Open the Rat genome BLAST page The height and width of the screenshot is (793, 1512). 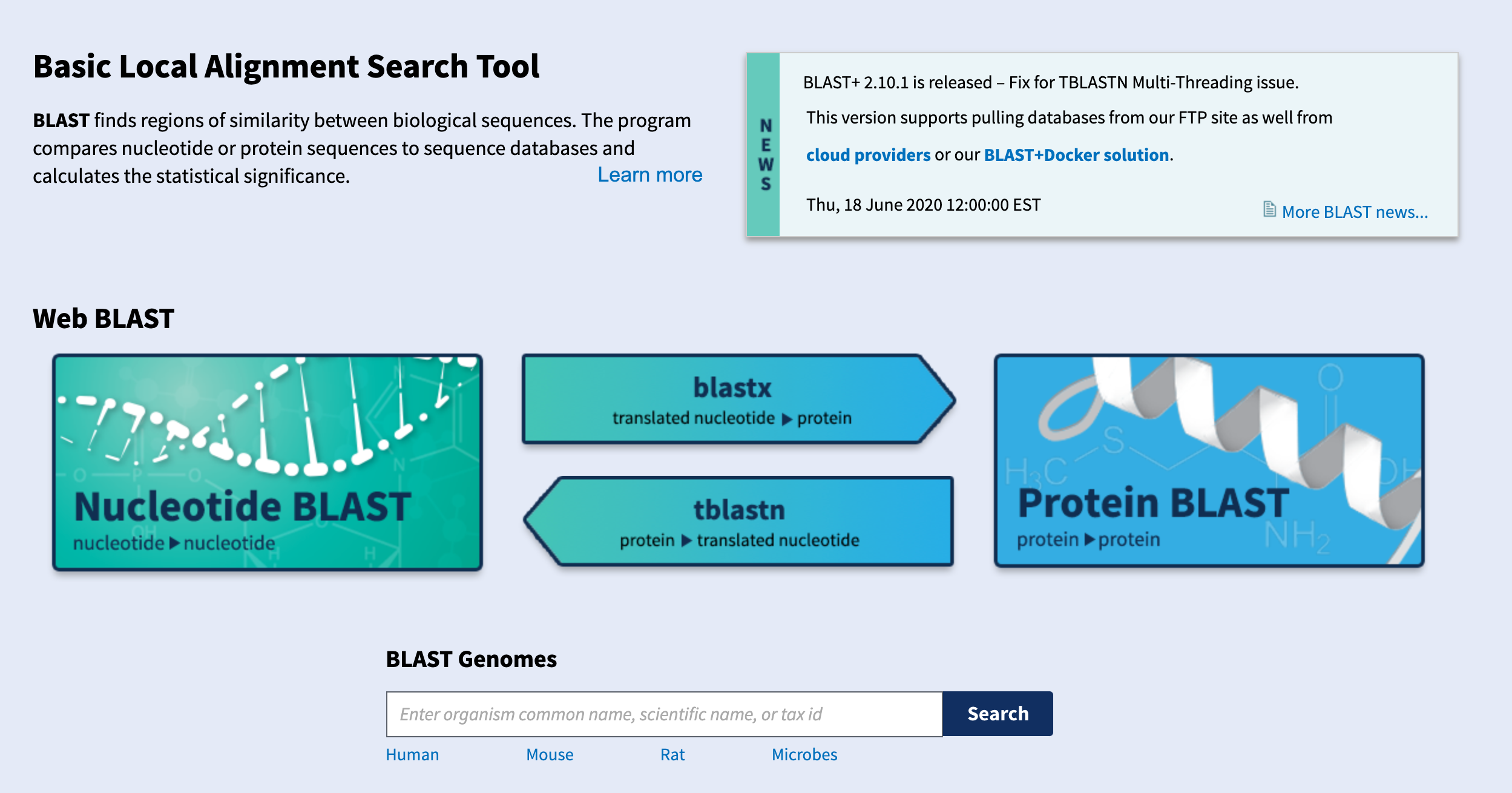pyautogui.click(x=672, y=755)
